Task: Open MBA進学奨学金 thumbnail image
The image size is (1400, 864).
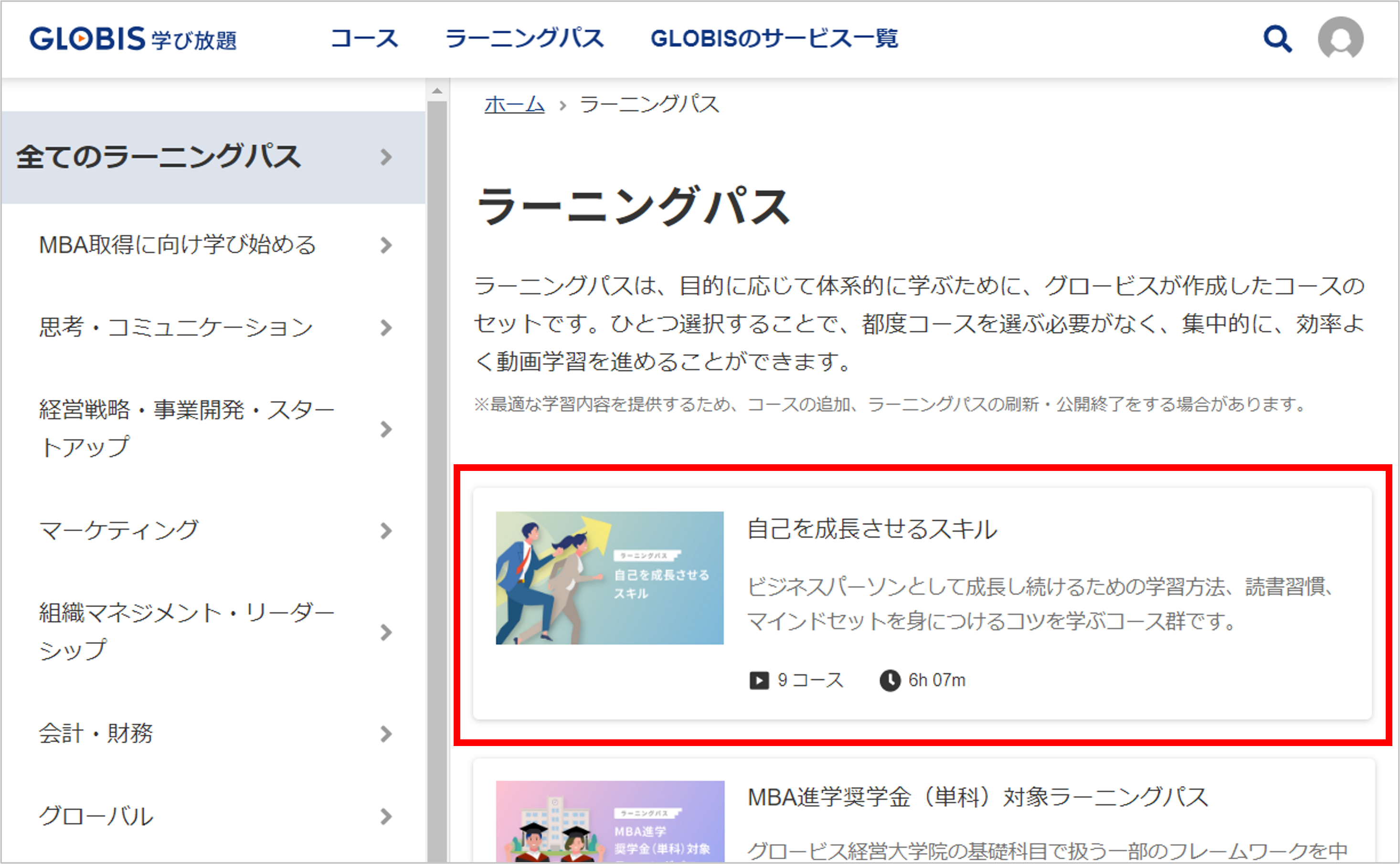Action: point(609,821)
